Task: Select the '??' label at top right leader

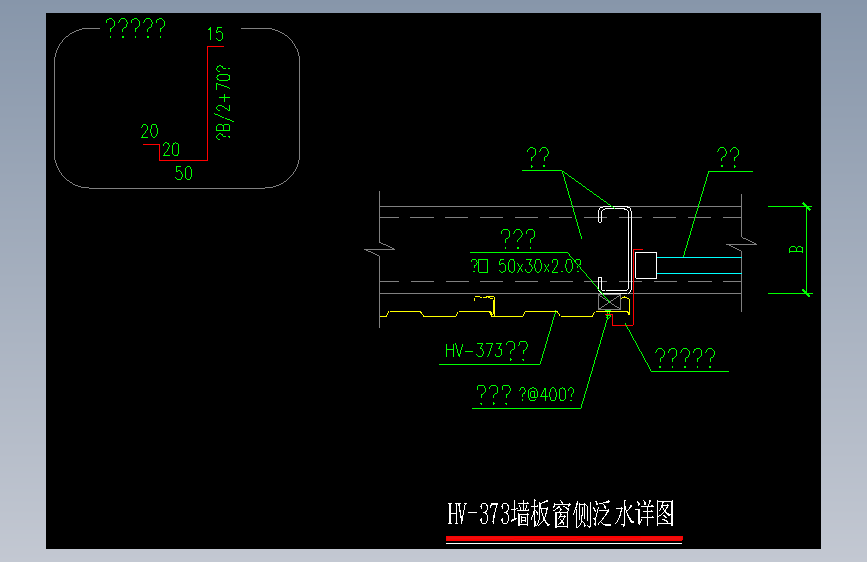Action: [x=728, y=158]
